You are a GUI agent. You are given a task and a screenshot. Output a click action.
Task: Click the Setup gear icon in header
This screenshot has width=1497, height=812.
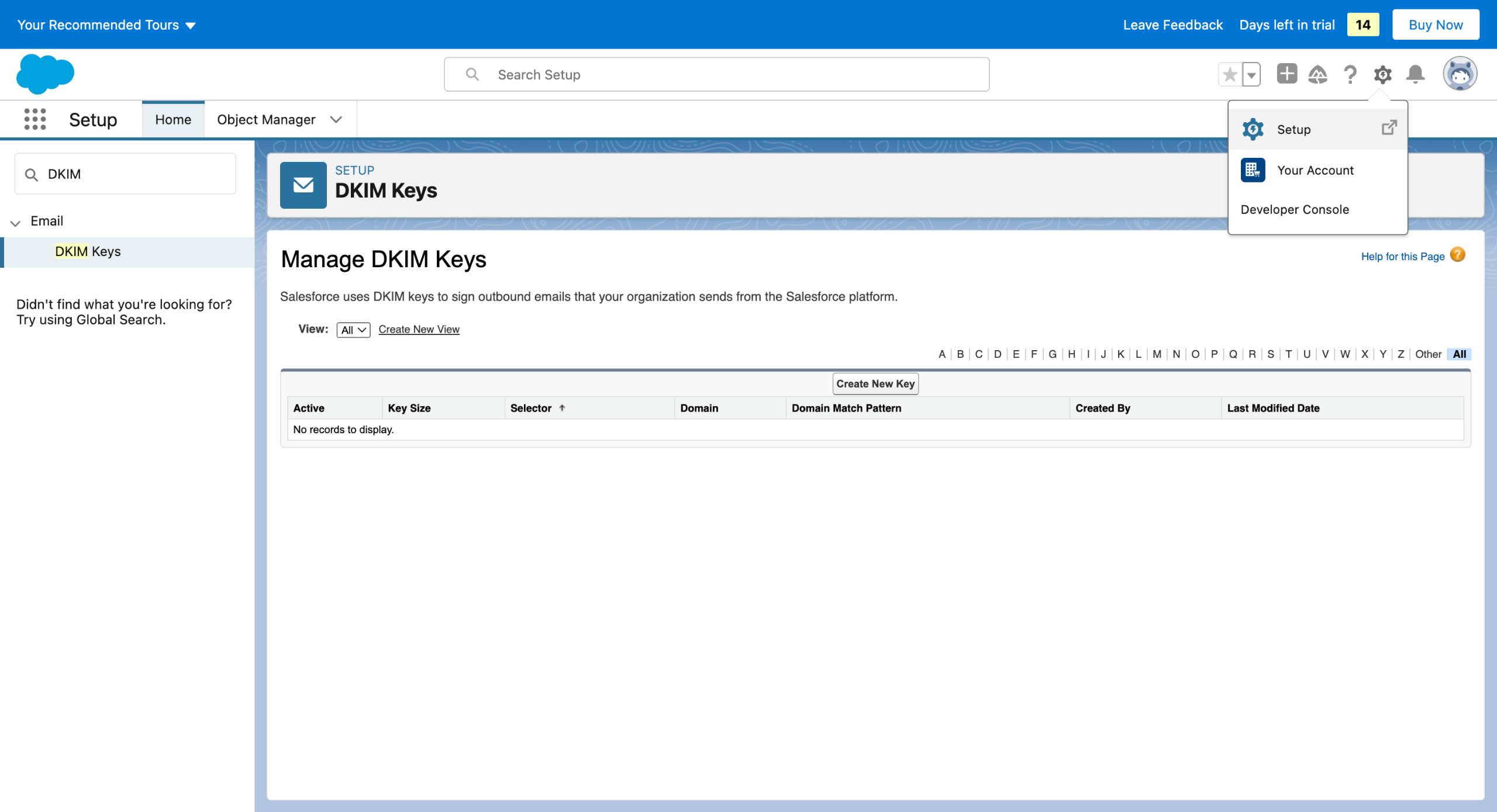(x=1383, y=74)
